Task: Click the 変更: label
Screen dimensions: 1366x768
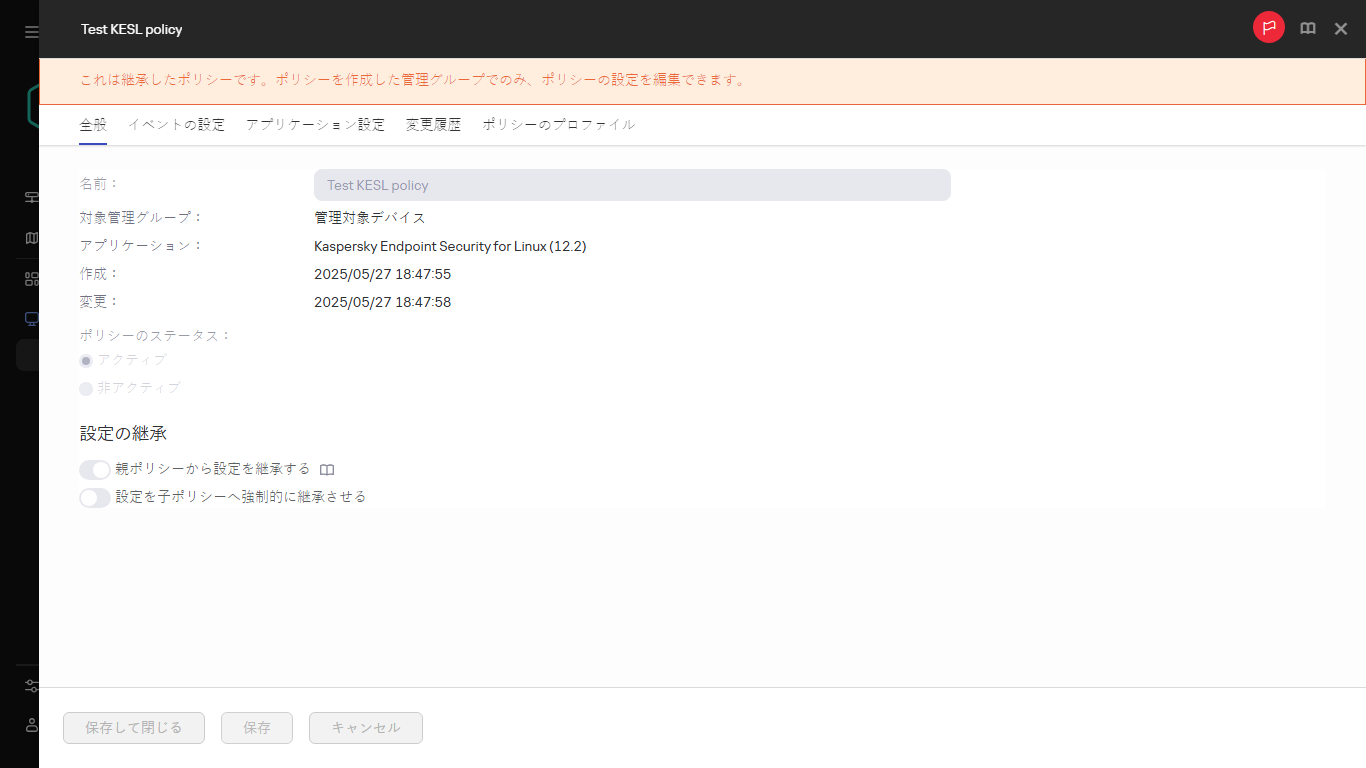Action: click(100, 301)
